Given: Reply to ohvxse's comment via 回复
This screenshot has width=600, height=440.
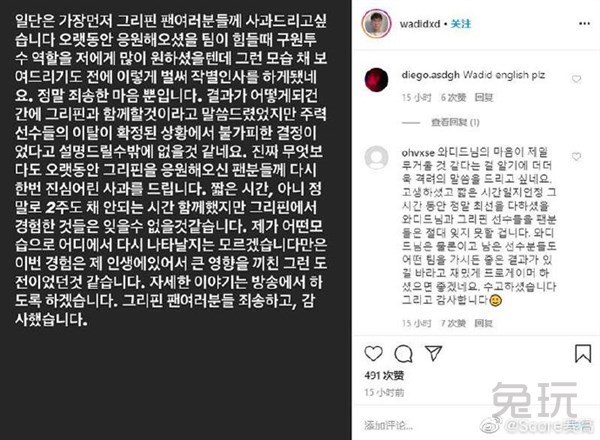Looking at the screenshot, I should tap(484, 324).
